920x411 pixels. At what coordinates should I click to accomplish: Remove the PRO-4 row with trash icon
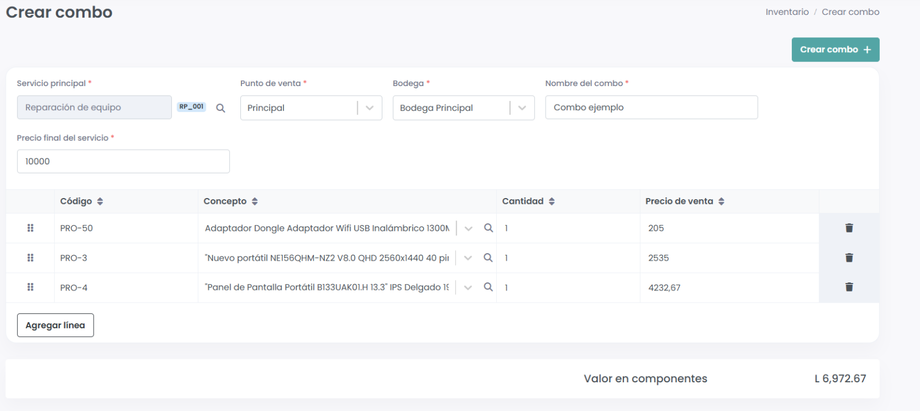click(849, 287)
